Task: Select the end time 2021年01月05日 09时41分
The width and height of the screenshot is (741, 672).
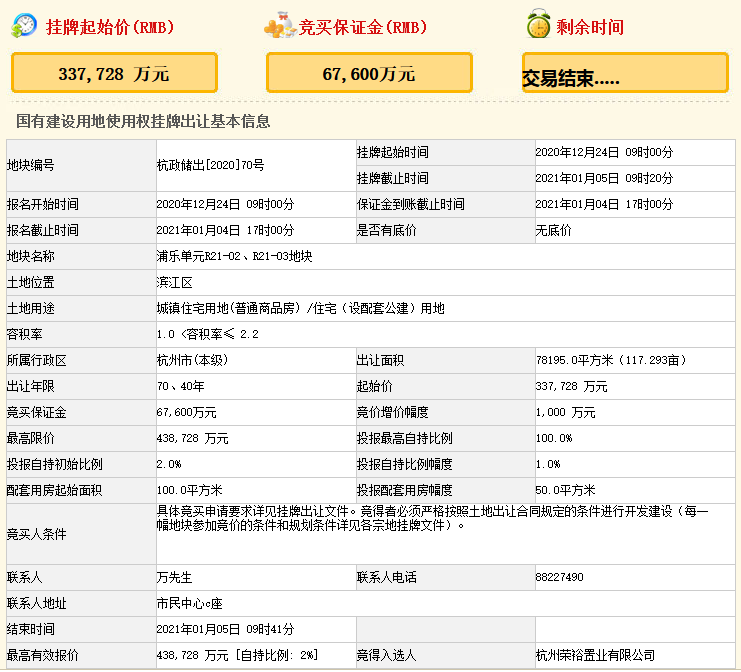Action: click(x=225, y=629)
